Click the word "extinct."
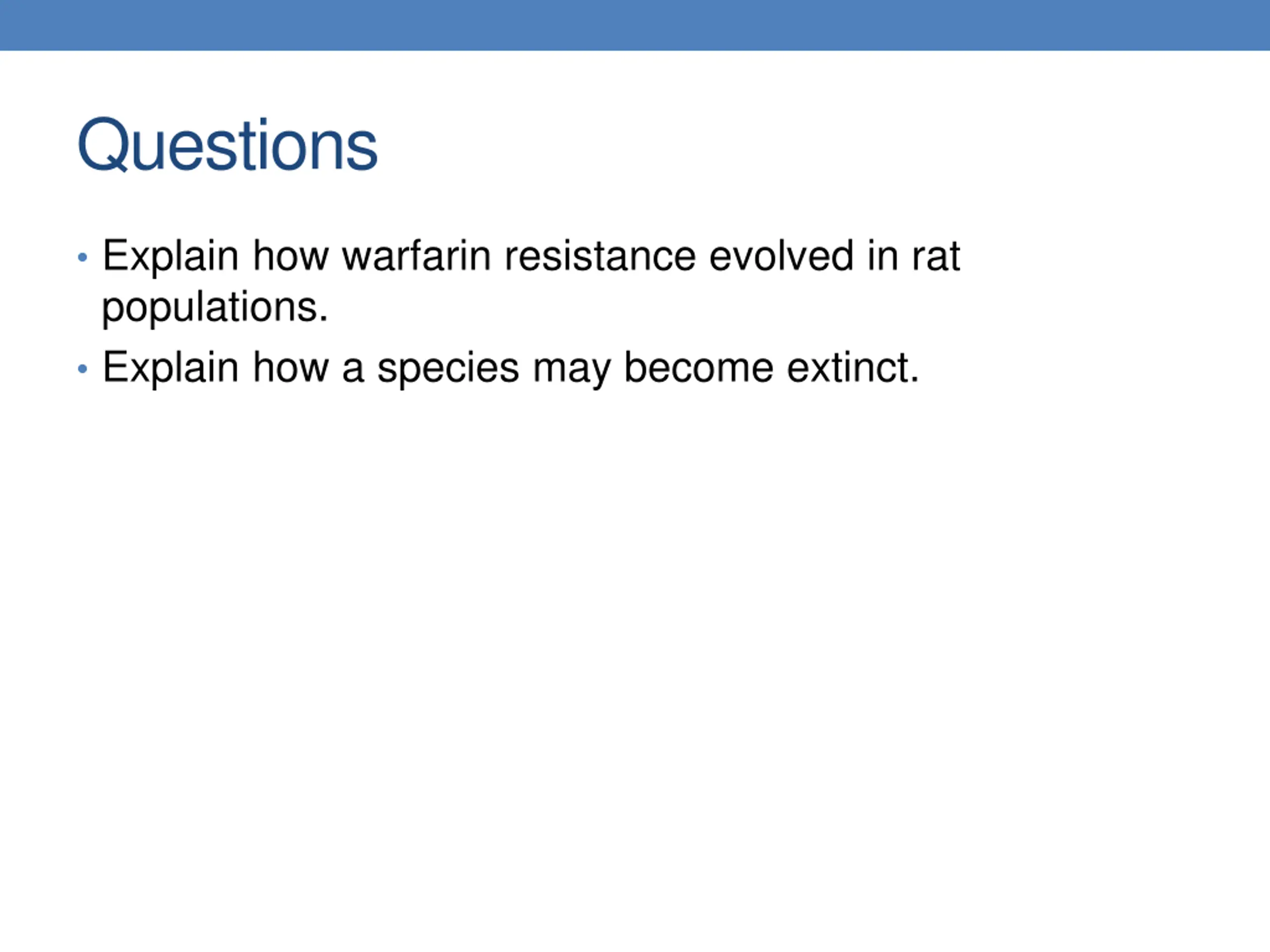The width and height of the screenshot is (1270, 952). [853, 367]
